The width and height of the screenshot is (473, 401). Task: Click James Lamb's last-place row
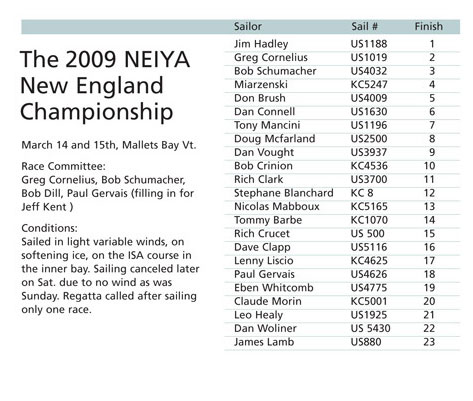click(342, 342)
